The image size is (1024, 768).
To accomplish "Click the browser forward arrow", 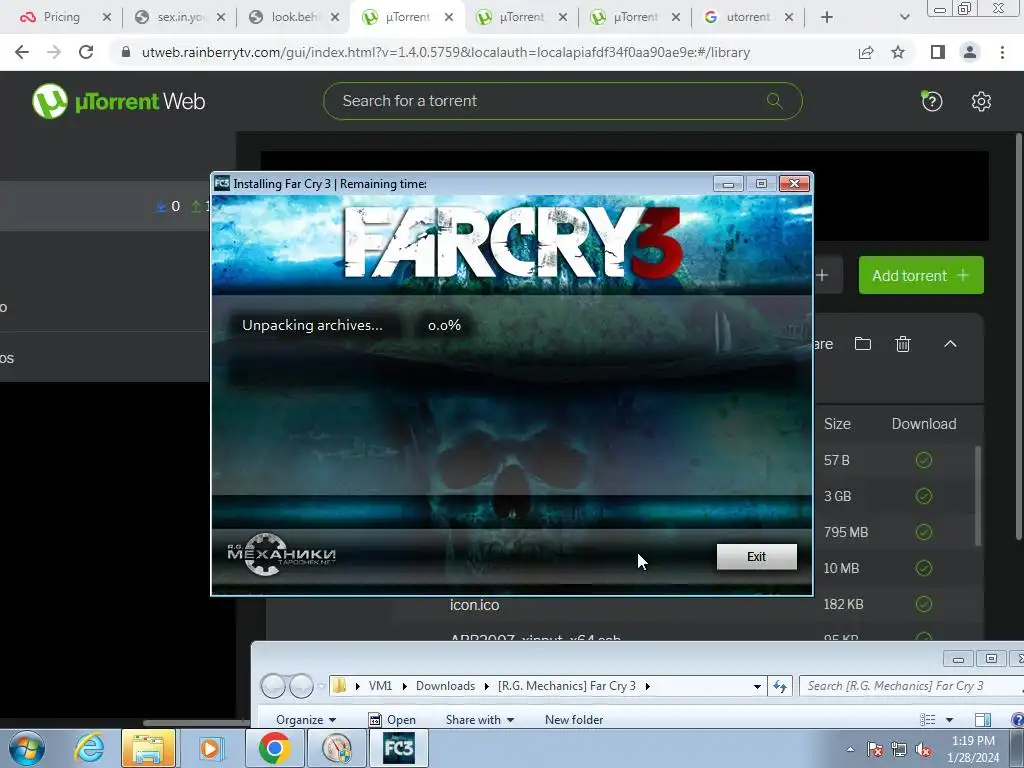I will [54, 52].
